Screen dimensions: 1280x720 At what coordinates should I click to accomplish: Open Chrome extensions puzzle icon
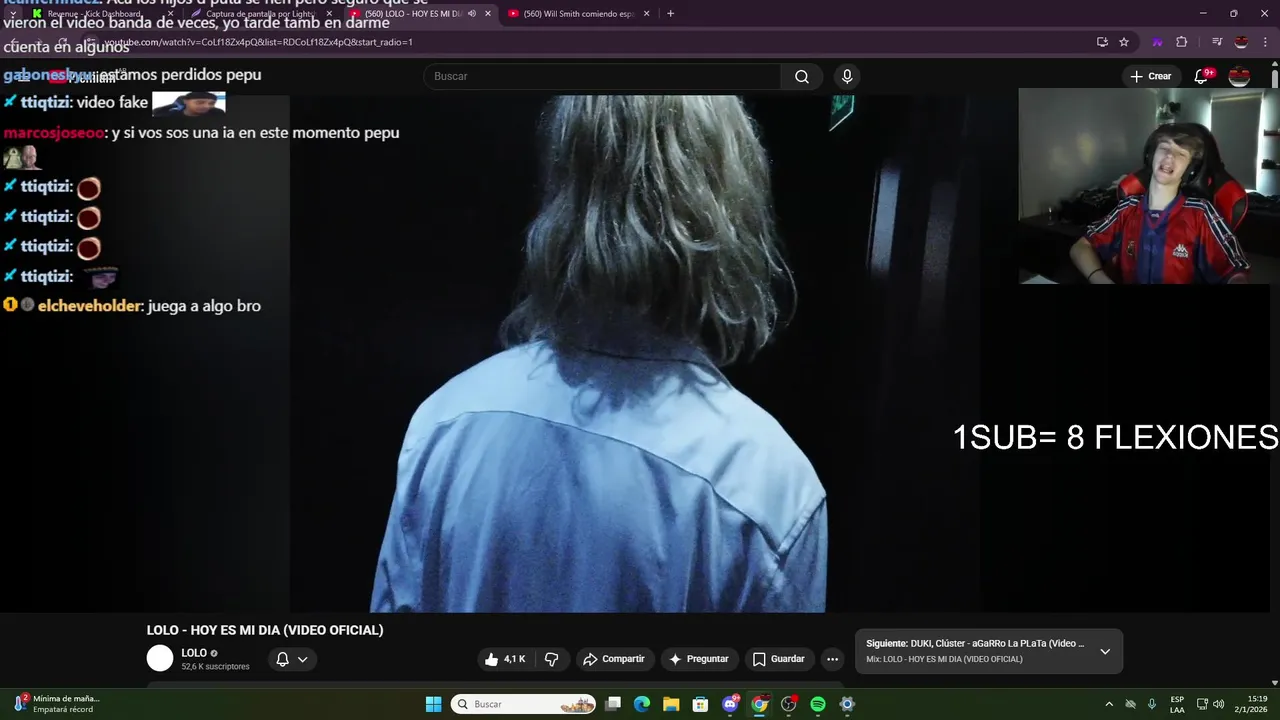point(1182,42)
